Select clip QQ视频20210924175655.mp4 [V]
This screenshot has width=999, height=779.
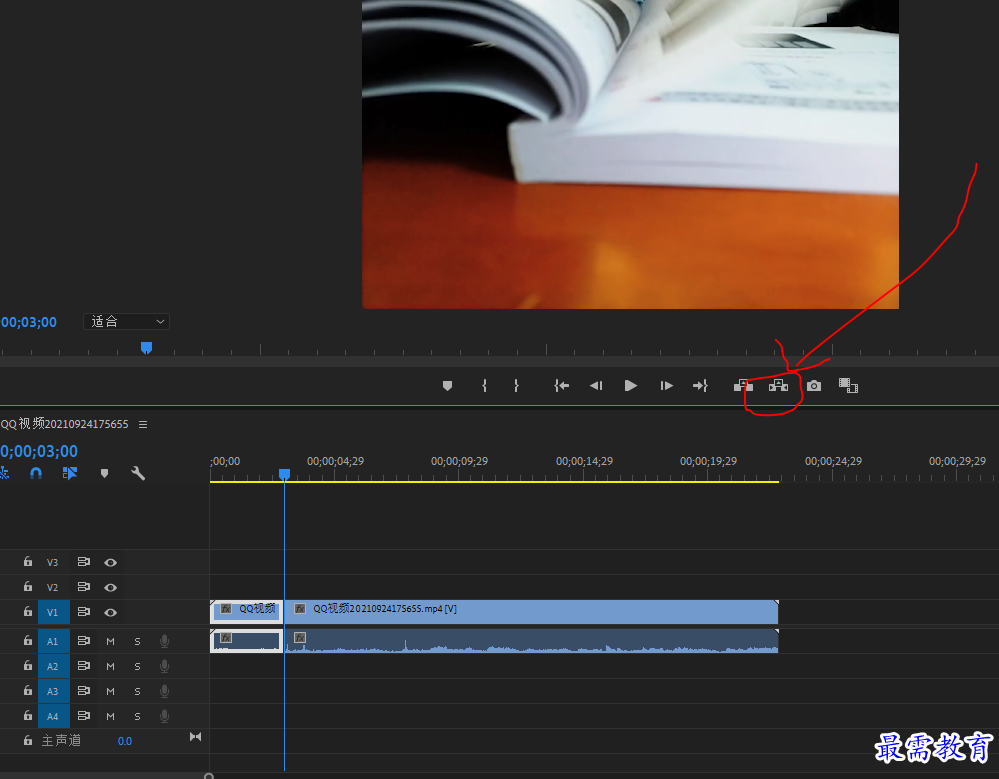point(531,611)
